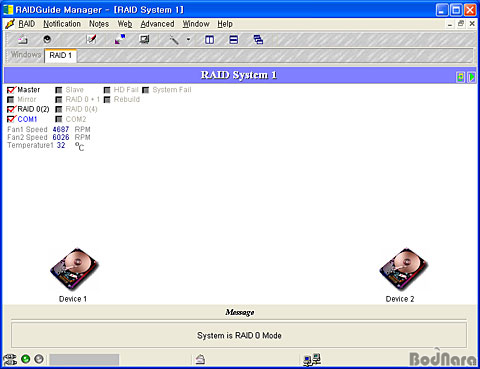
Task: Click the printer-like icon in status bar center
Action: [200, 359]
